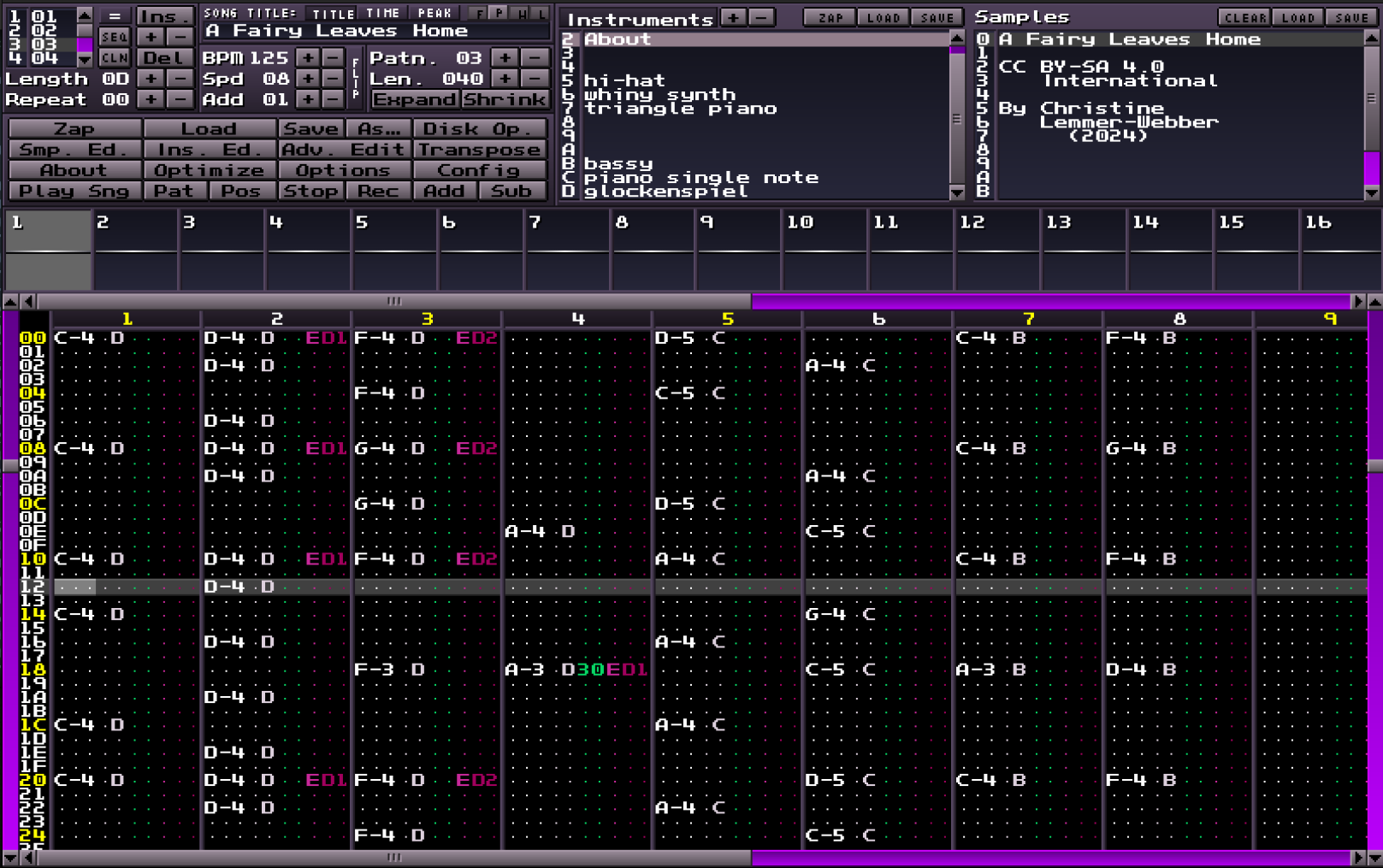Click the Optimize button
The width and height of the screenshot is (1383, 868).
(x=210, y=169)
